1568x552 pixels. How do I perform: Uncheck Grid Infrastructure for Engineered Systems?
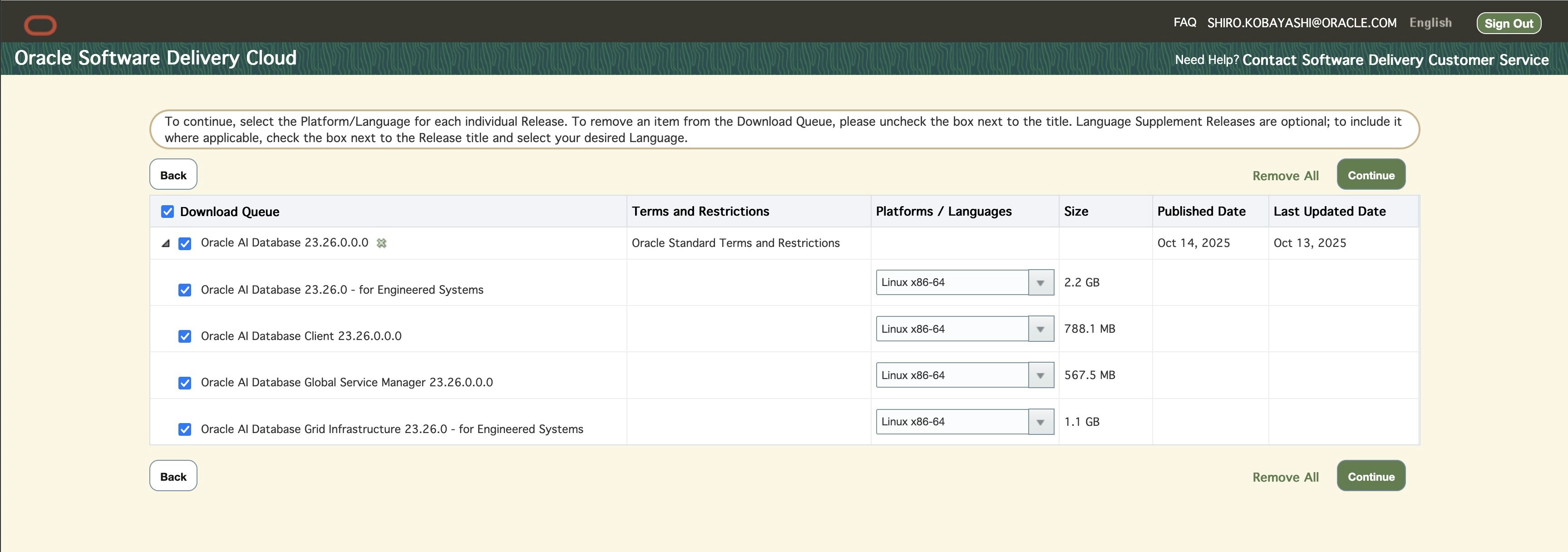coord(184,430)
